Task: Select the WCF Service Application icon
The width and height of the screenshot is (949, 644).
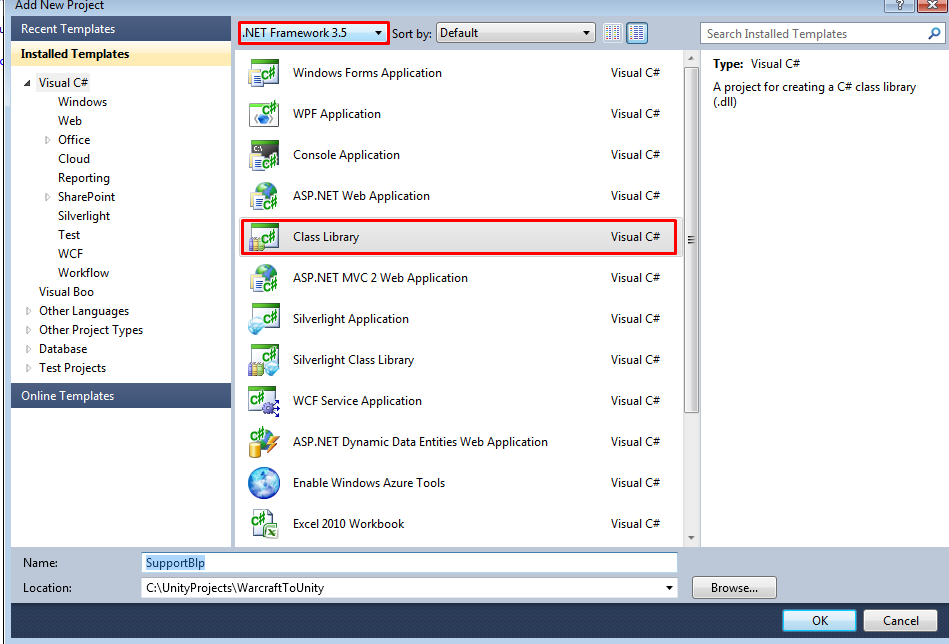Action: pyautogui.click(x=264, y=401)
